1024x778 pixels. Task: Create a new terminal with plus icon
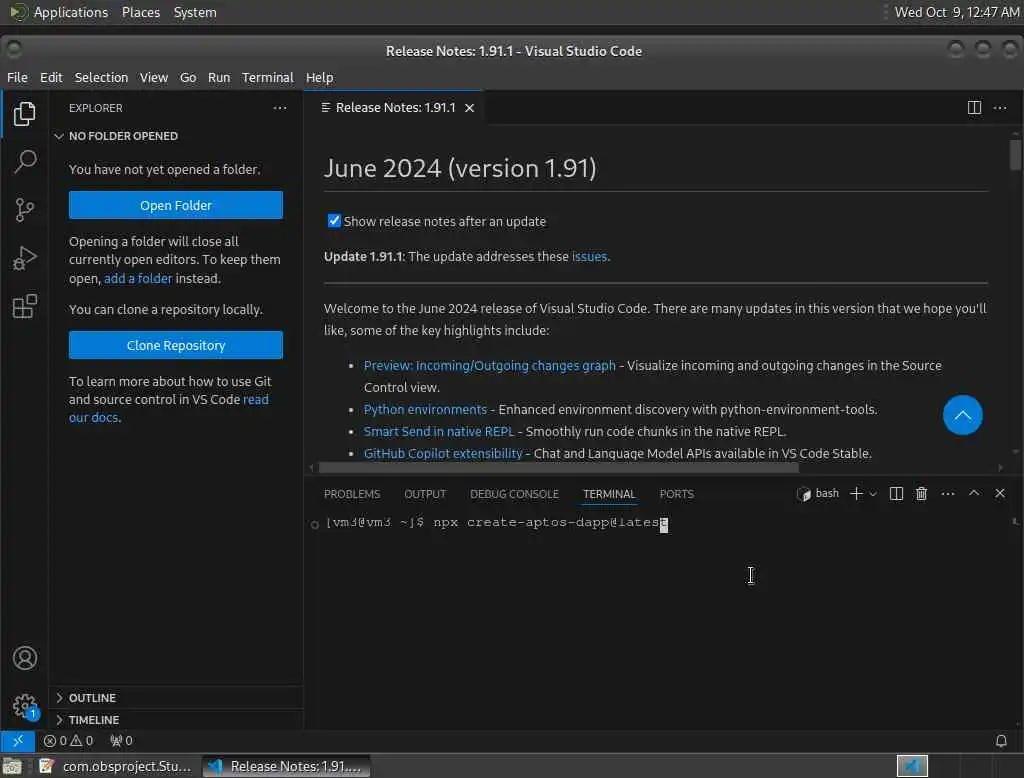[x=856, y=494]
